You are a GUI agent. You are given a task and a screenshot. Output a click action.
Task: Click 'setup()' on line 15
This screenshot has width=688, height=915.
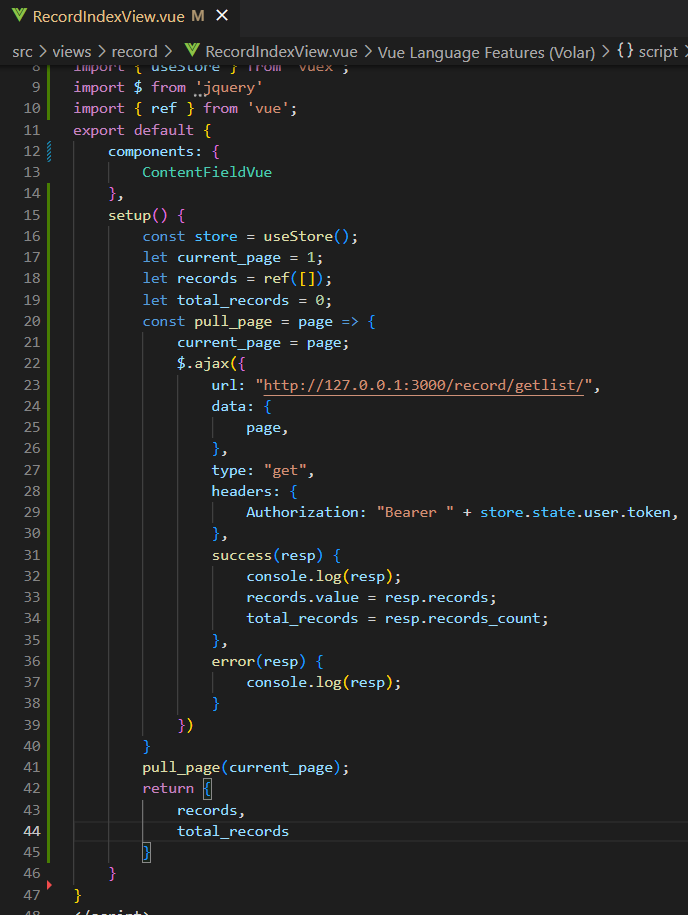[x=138, y=216]
